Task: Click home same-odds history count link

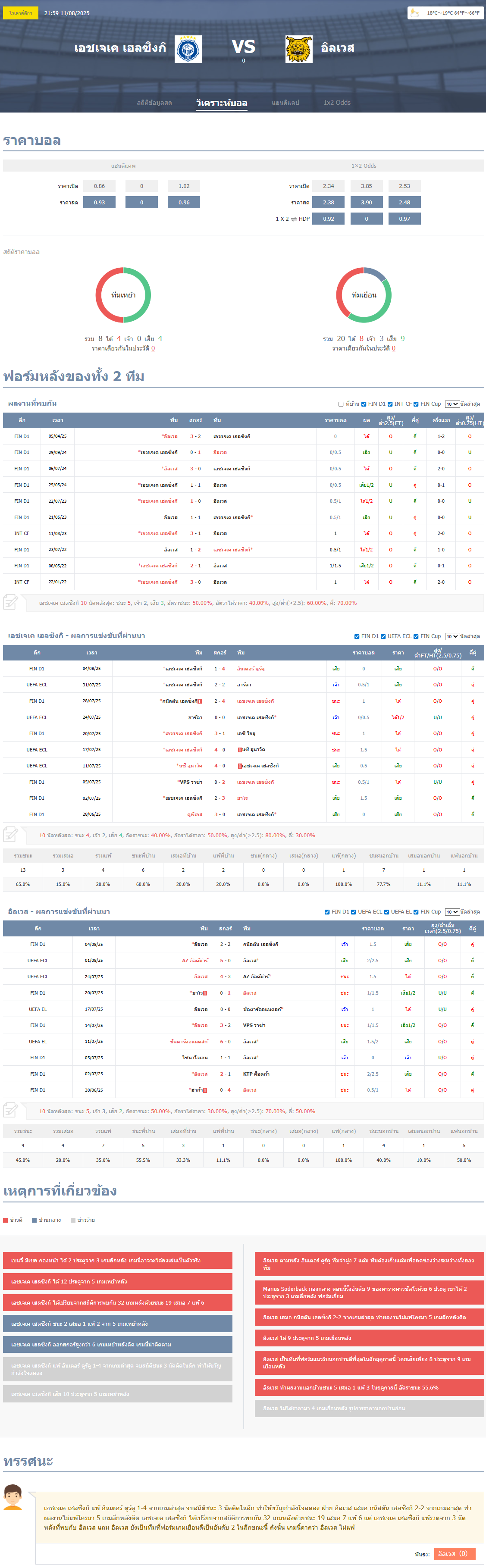Action: tap(153, 349)
